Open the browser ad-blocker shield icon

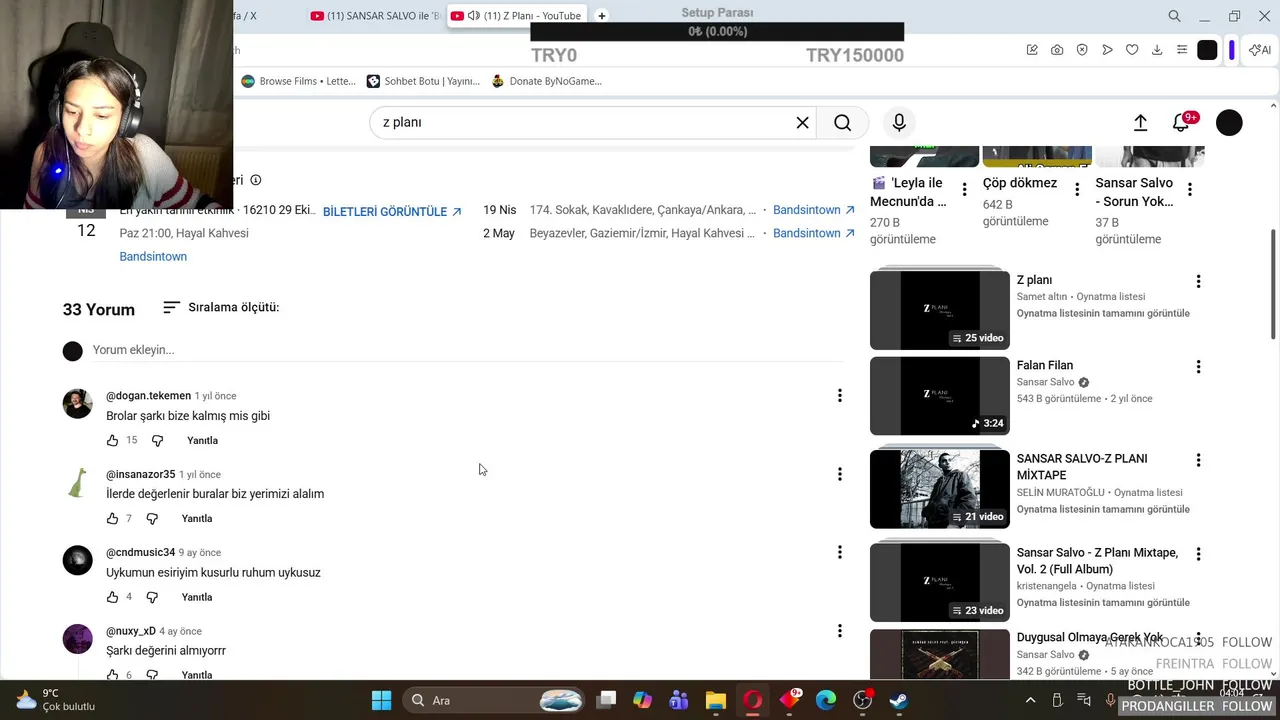click(x=1082, y=50)
